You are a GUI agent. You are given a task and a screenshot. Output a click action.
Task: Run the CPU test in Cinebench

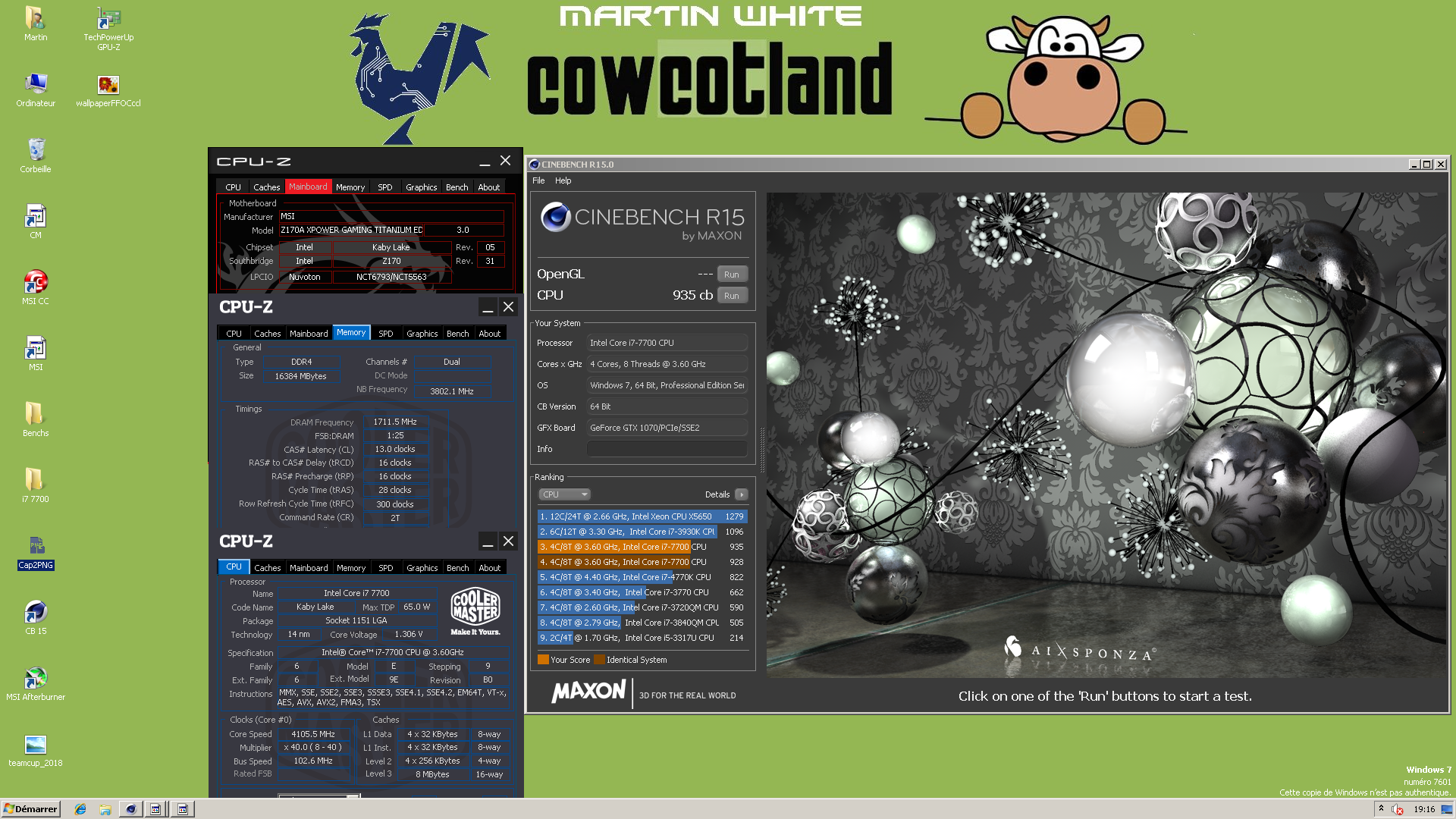[x=732, y=296]
